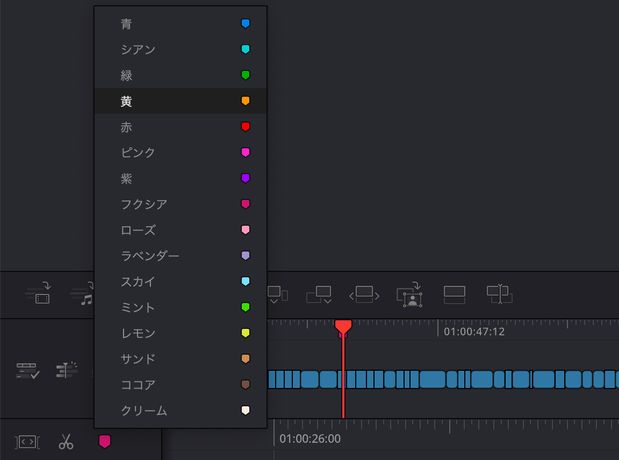619x460 pixels.
Task: Toggle the timeline options checklist icon
Action: point(27,370)
